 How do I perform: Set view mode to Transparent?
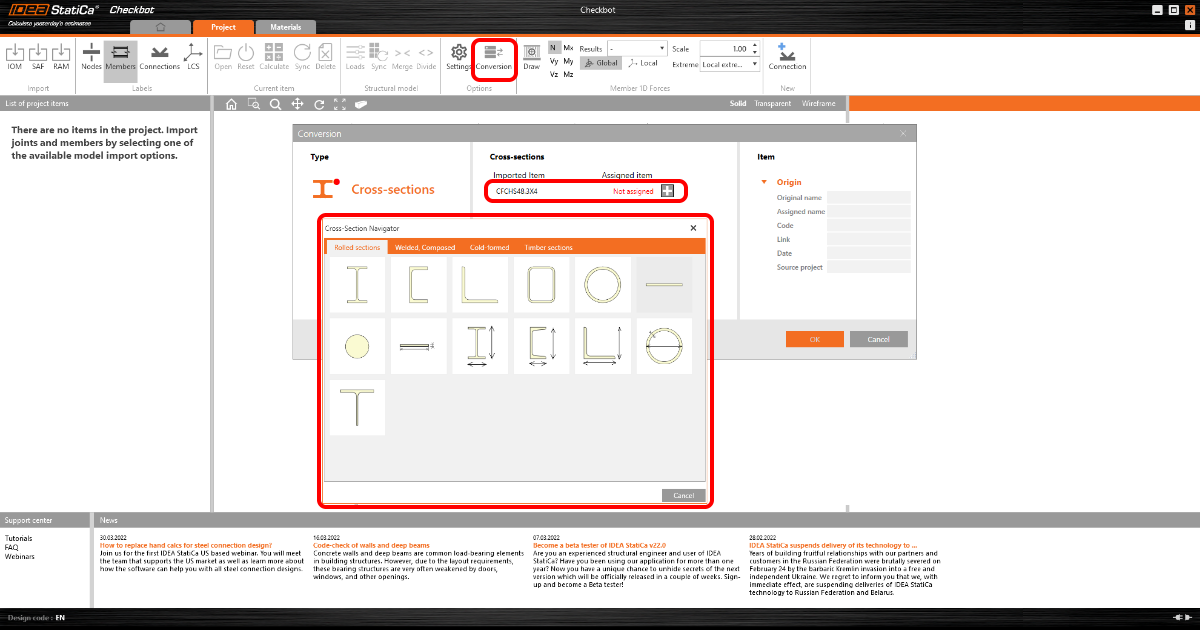pos(773,103)
